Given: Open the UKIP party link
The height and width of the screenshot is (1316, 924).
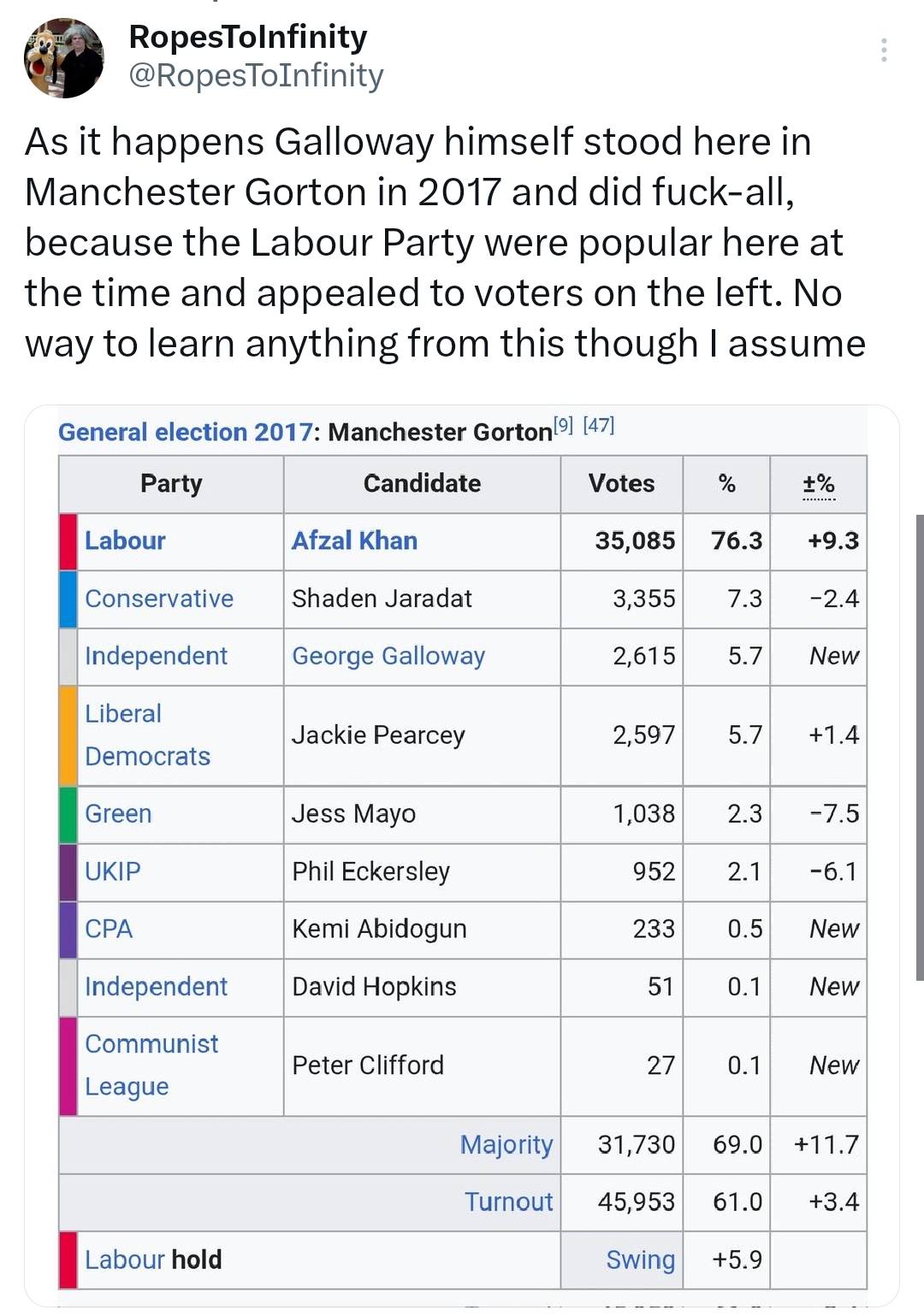Looking at the screenshot, I should (x=112, y=871).
